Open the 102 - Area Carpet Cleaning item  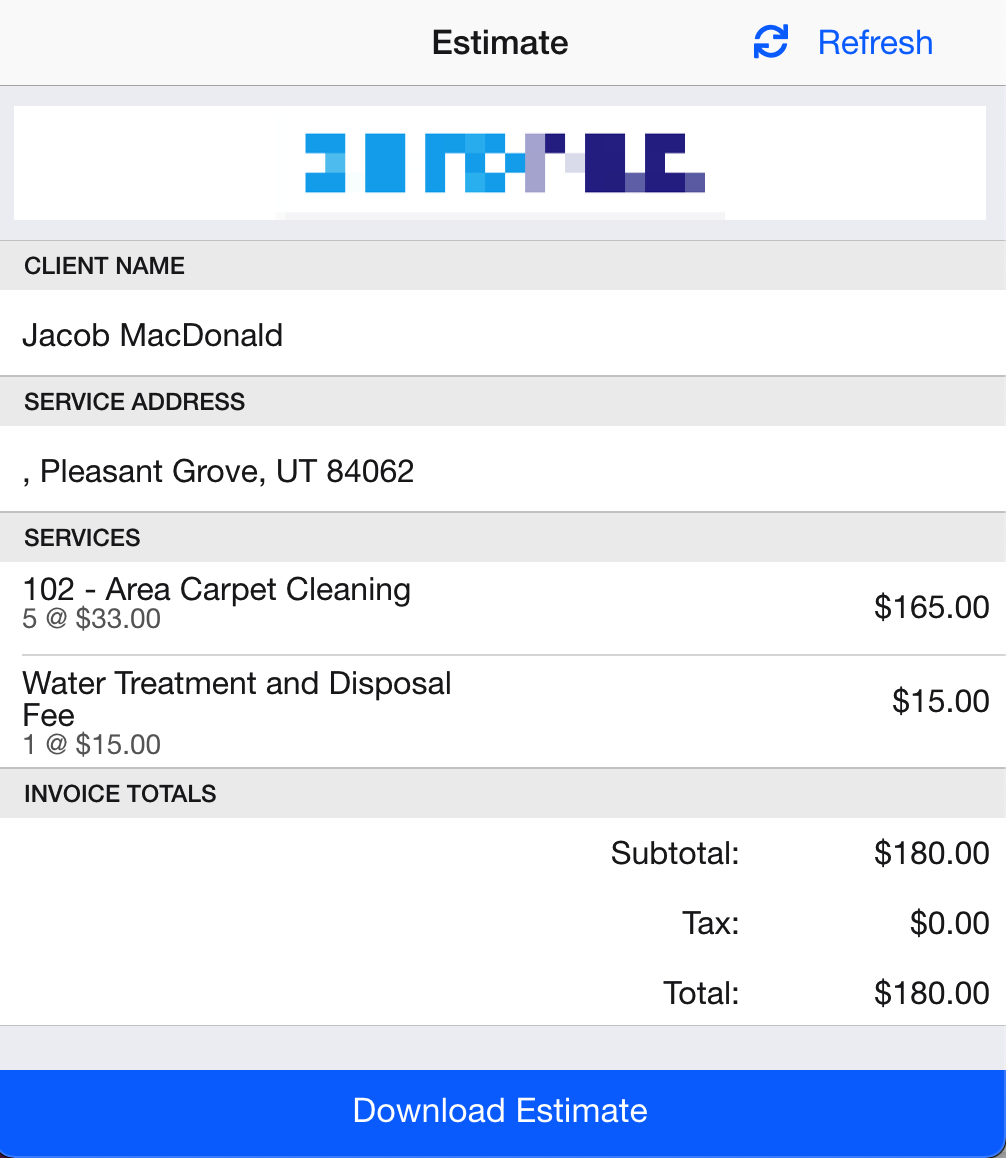(x=503, y=608)
